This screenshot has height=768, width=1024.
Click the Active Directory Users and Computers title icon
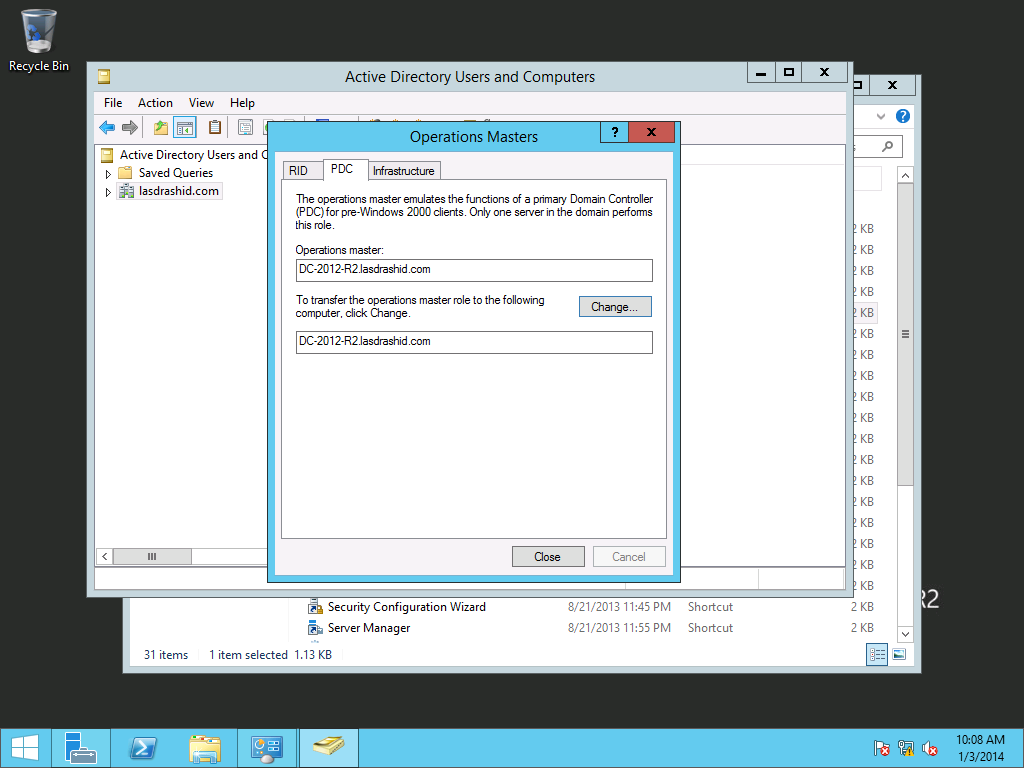(x=104, y=77)
